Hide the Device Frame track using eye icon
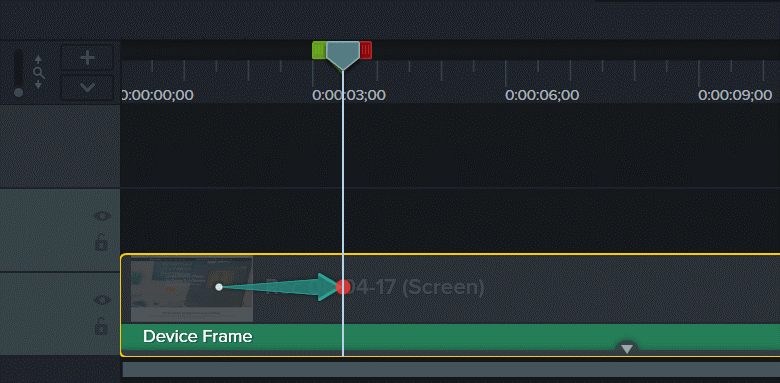This screenshot has width=780, height=383. click(x=102, y=299)
